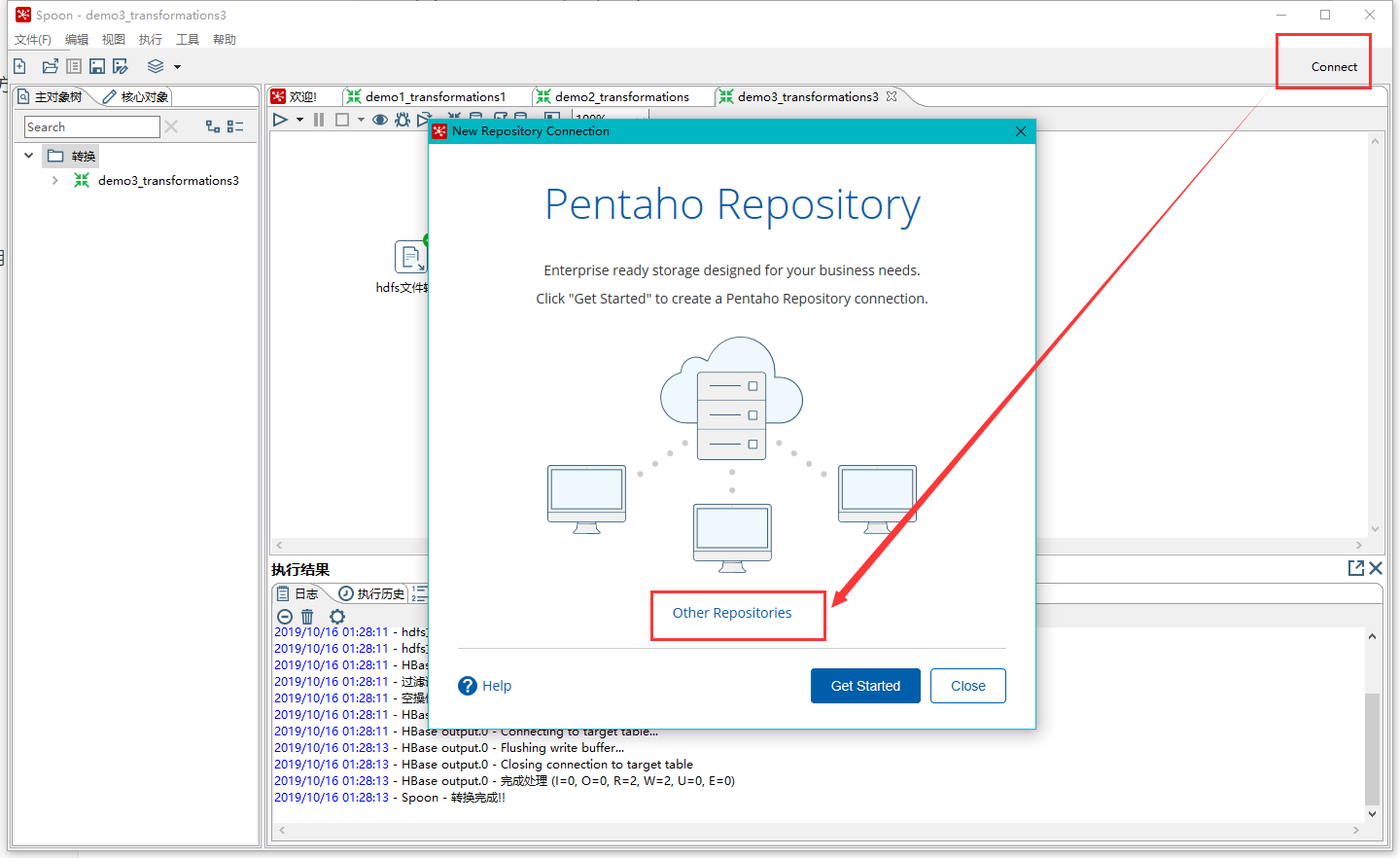This screenshot has width=1400, height=858.
Task: Open the 帮助 menu
Action: coord(225,40)
